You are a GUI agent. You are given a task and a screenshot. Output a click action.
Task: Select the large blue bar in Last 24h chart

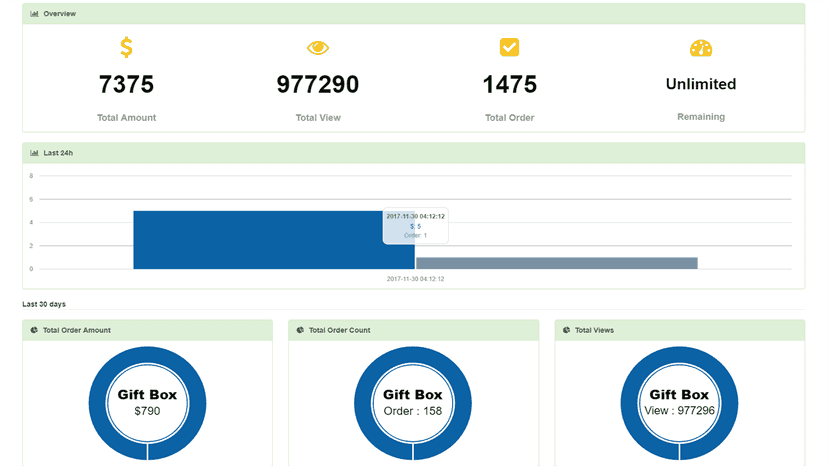tap(274, 240)
